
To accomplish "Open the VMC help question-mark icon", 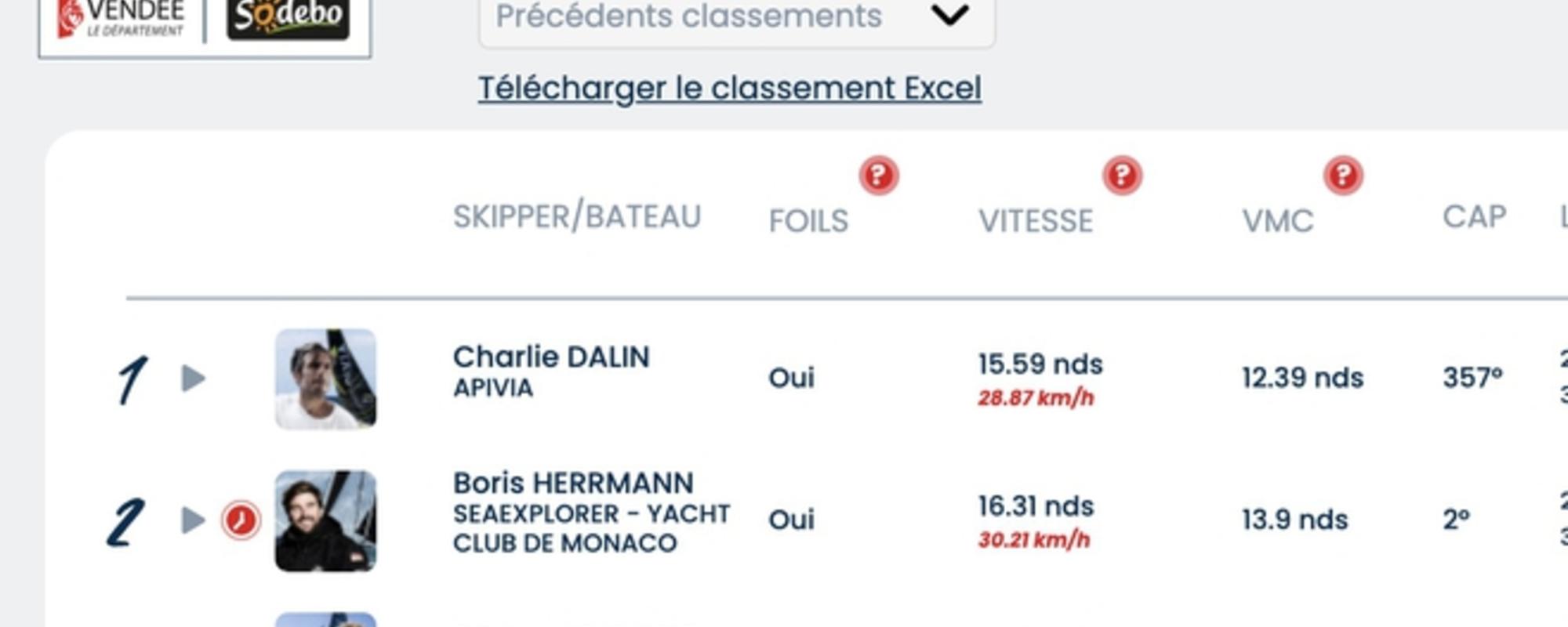I will pos(1343,175).
